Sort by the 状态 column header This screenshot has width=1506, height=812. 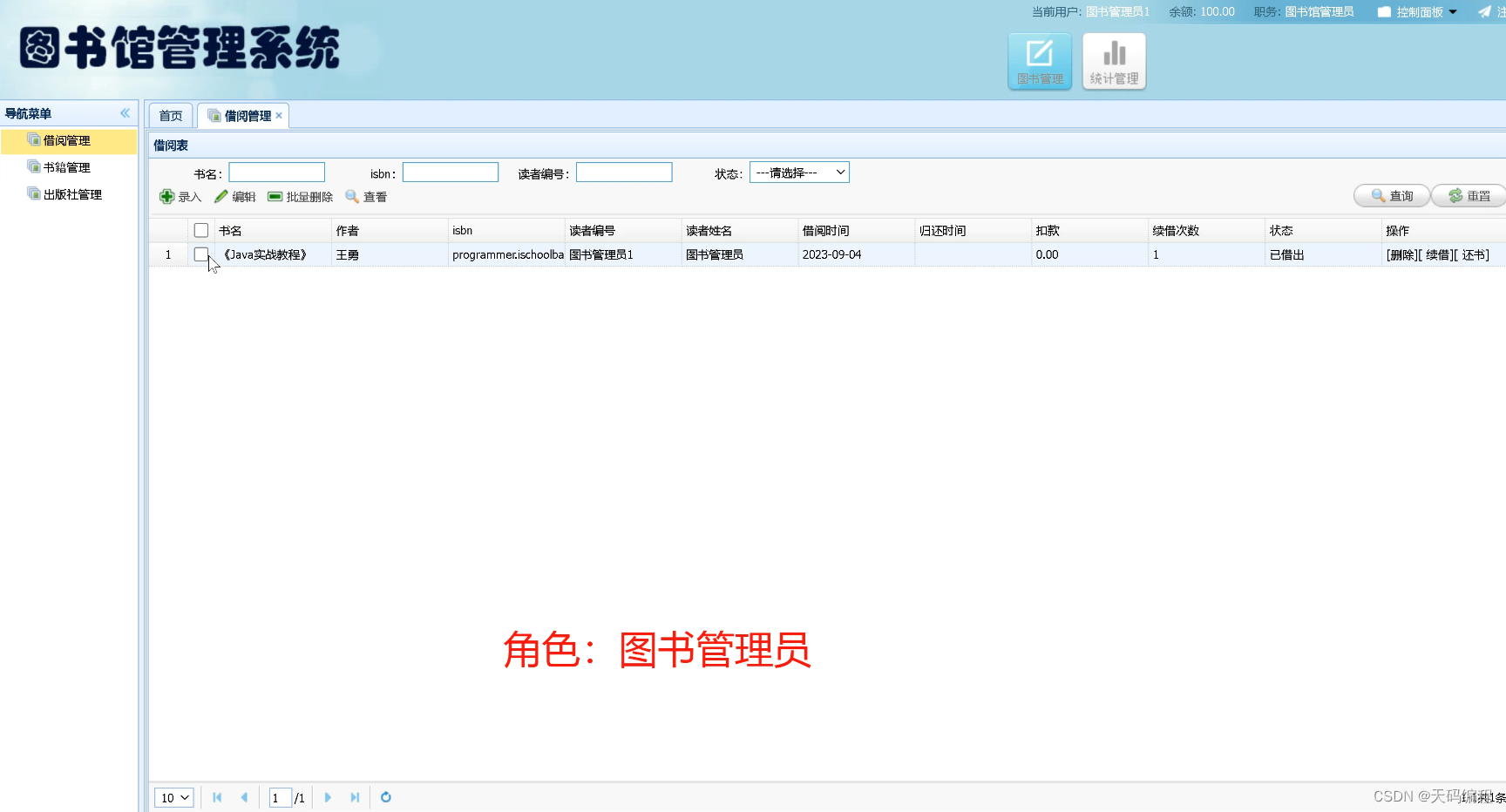tap(1323, 231)
